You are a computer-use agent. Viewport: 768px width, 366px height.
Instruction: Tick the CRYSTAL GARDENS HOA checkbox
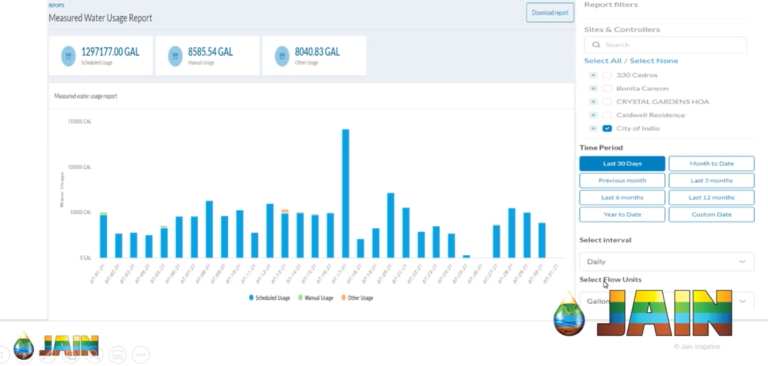tap(607, 101)
